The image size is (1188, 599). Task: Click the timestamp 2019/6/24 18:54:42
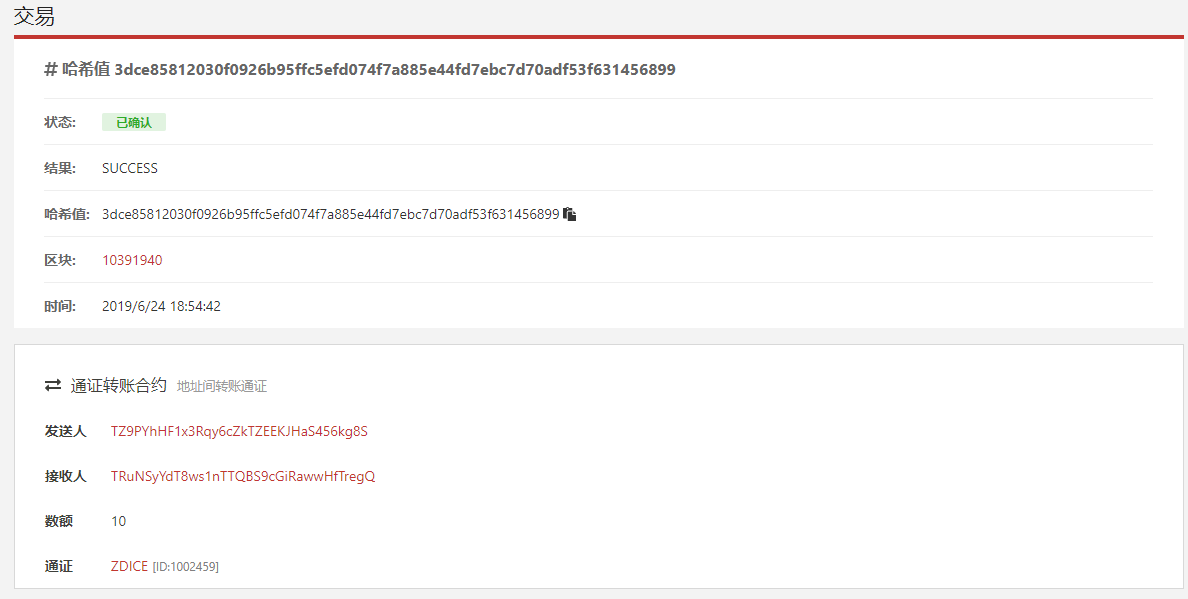(x=161, y=307)
